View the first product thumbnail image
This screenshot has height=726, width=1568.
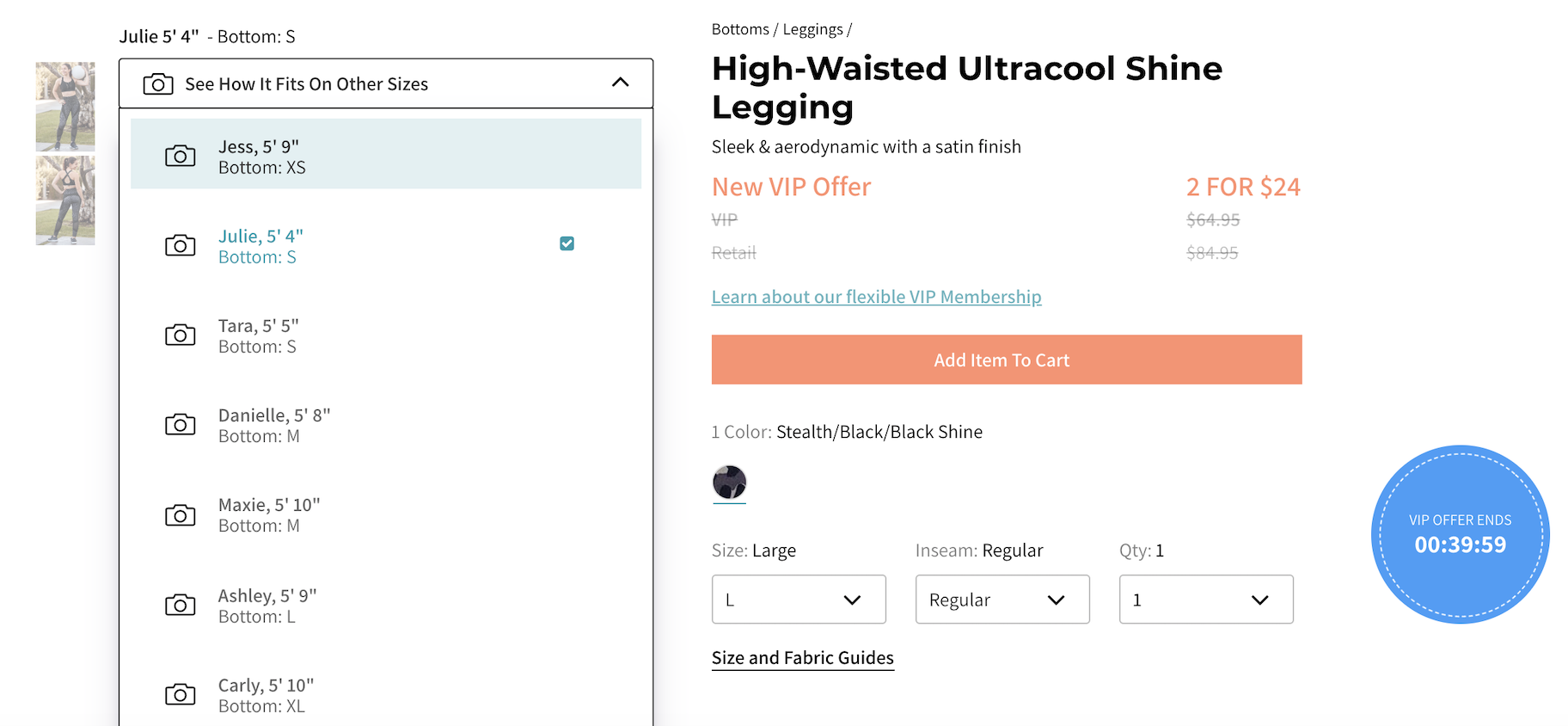click(x=65, y=107)
